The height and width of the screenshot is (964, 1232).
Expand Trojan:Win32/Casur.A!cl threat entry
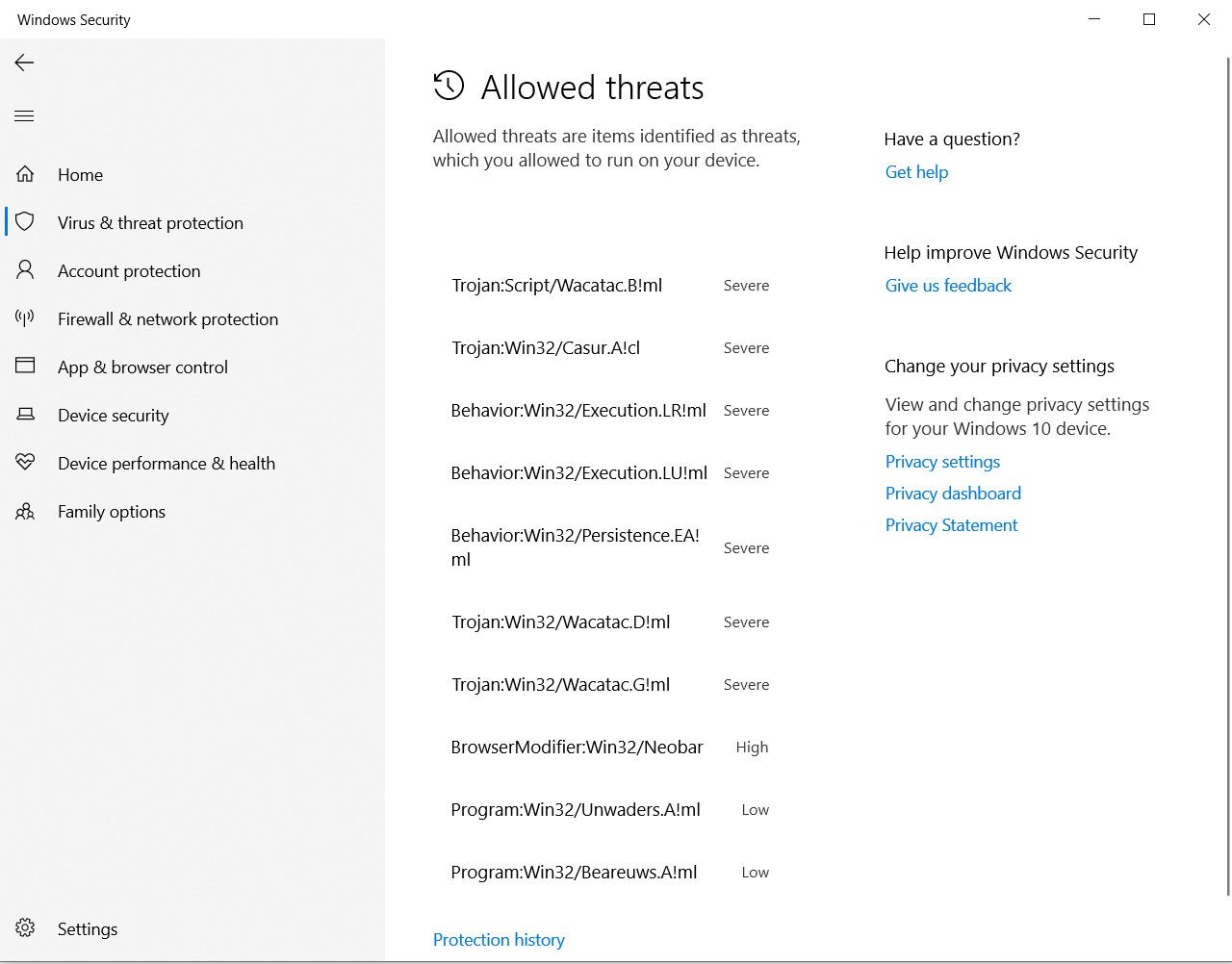(610, 348)
